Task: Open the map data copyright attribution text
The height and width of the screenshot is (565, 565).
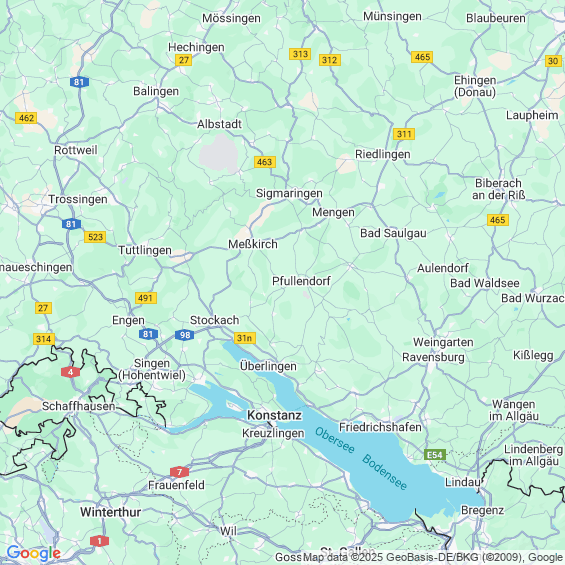Action: [x=420, y=557]
